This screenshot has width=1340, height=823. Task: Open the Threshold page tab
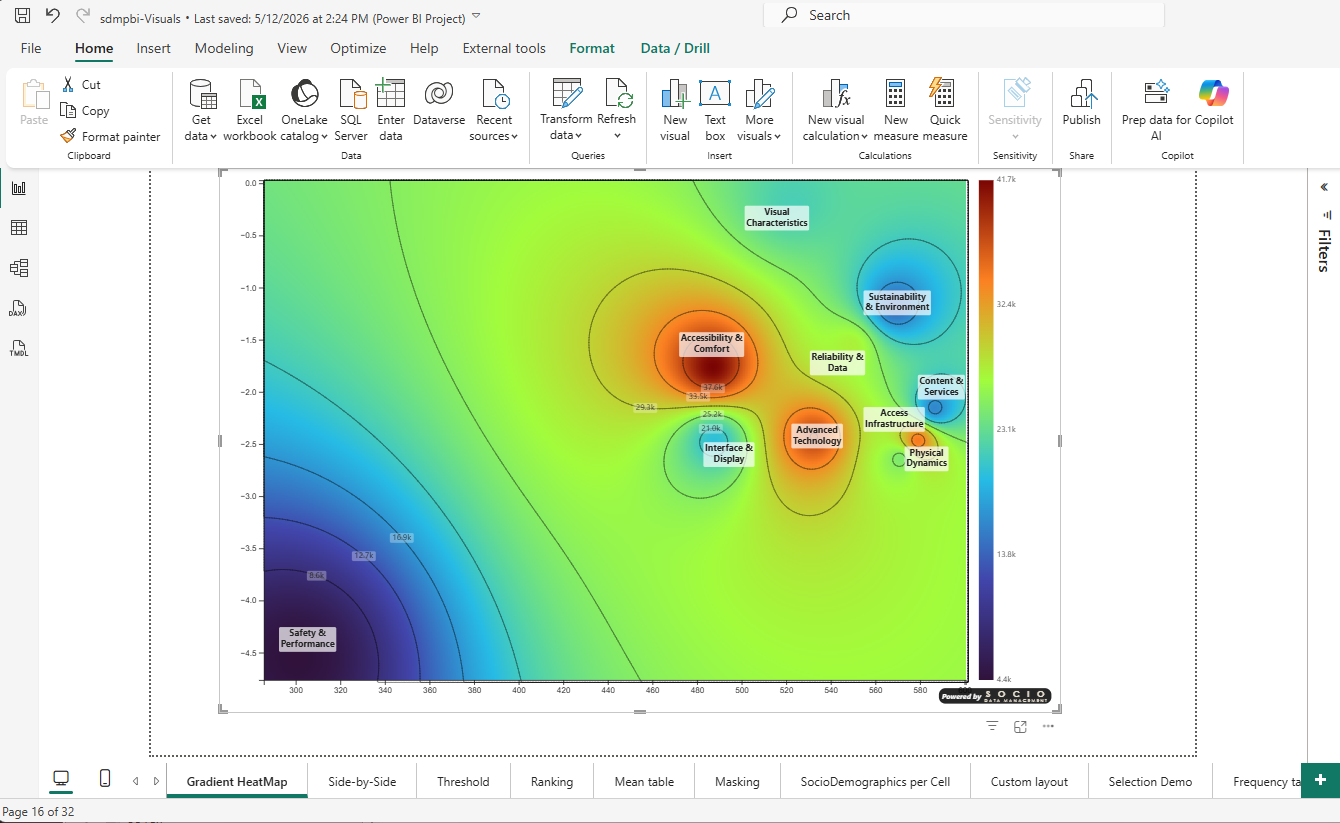click(463, 781)
